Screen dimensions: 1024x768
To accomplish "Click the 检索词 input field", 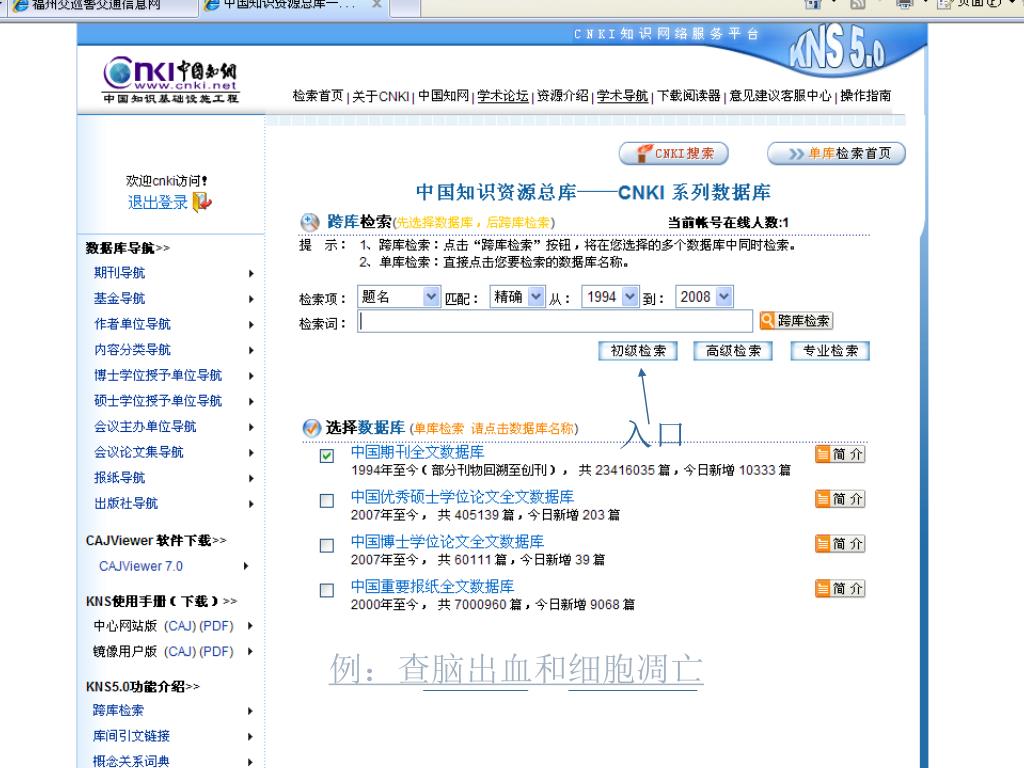I will (x=555, y=321).
